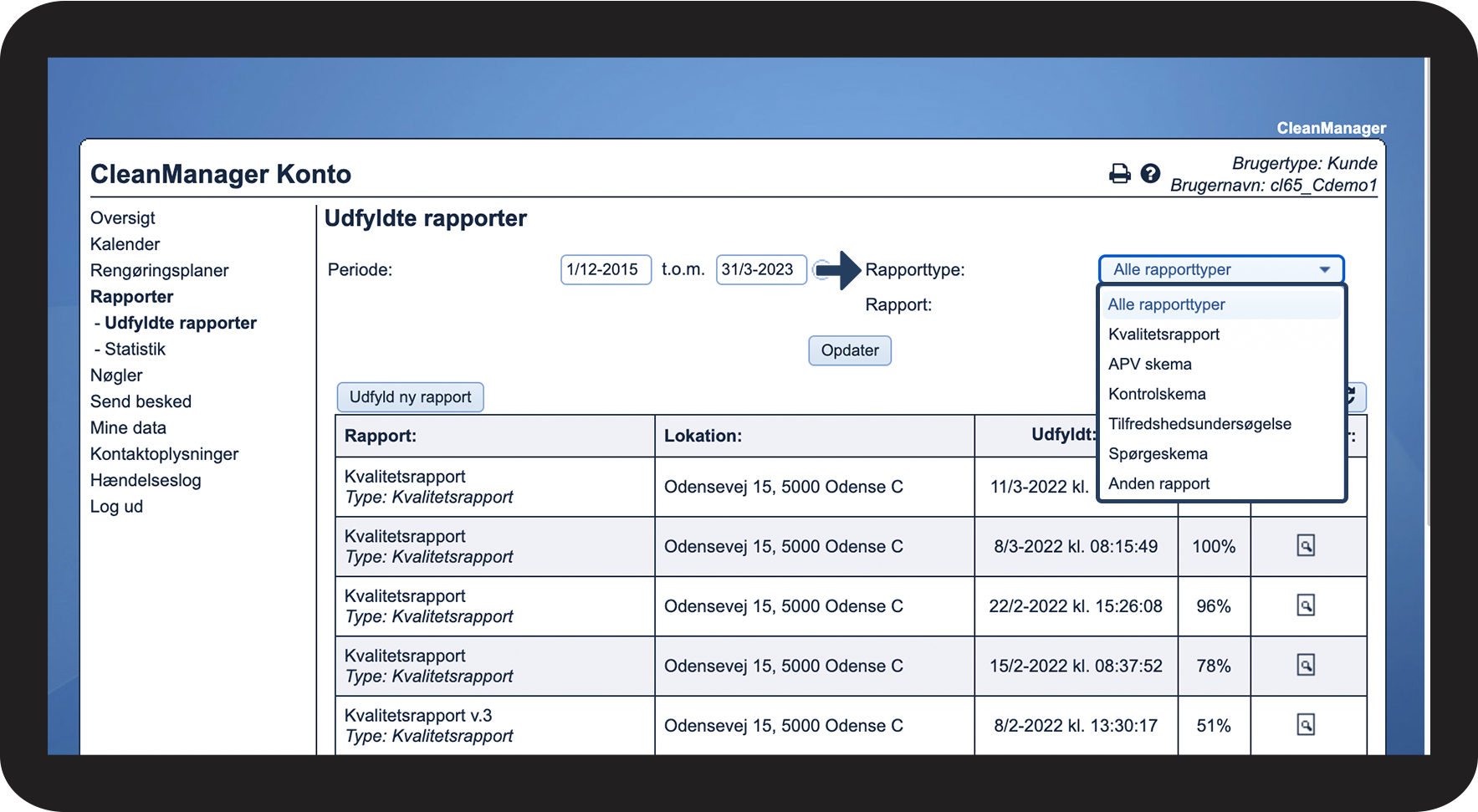Pick Tilfredshedsundersøgelse in the dropdown
This screenshot has height=812, width=1478.
pyautogui.click(x=1199, y=424)
